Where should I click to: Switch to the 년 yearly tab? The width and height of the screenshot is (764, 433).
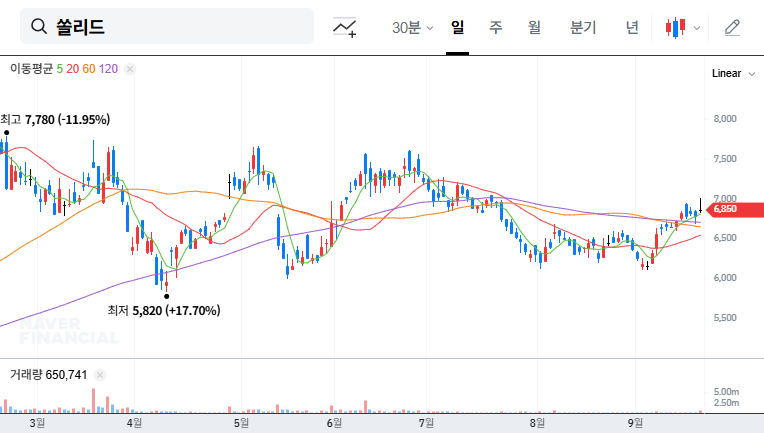(x=632, y=28)
